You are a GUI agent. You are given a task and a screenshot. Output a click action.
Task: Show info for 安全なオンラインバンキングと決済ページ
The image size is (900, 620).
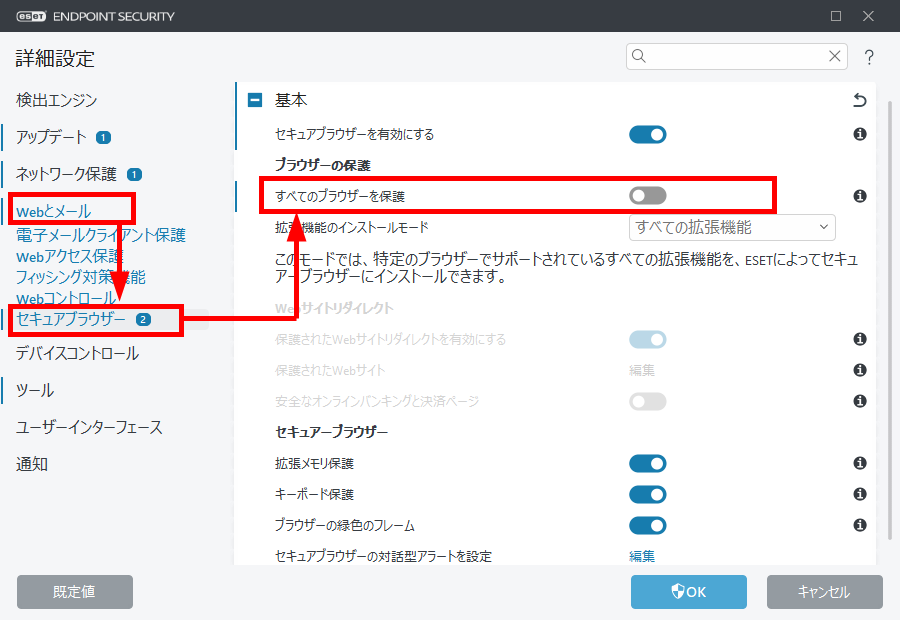(860, 401)
